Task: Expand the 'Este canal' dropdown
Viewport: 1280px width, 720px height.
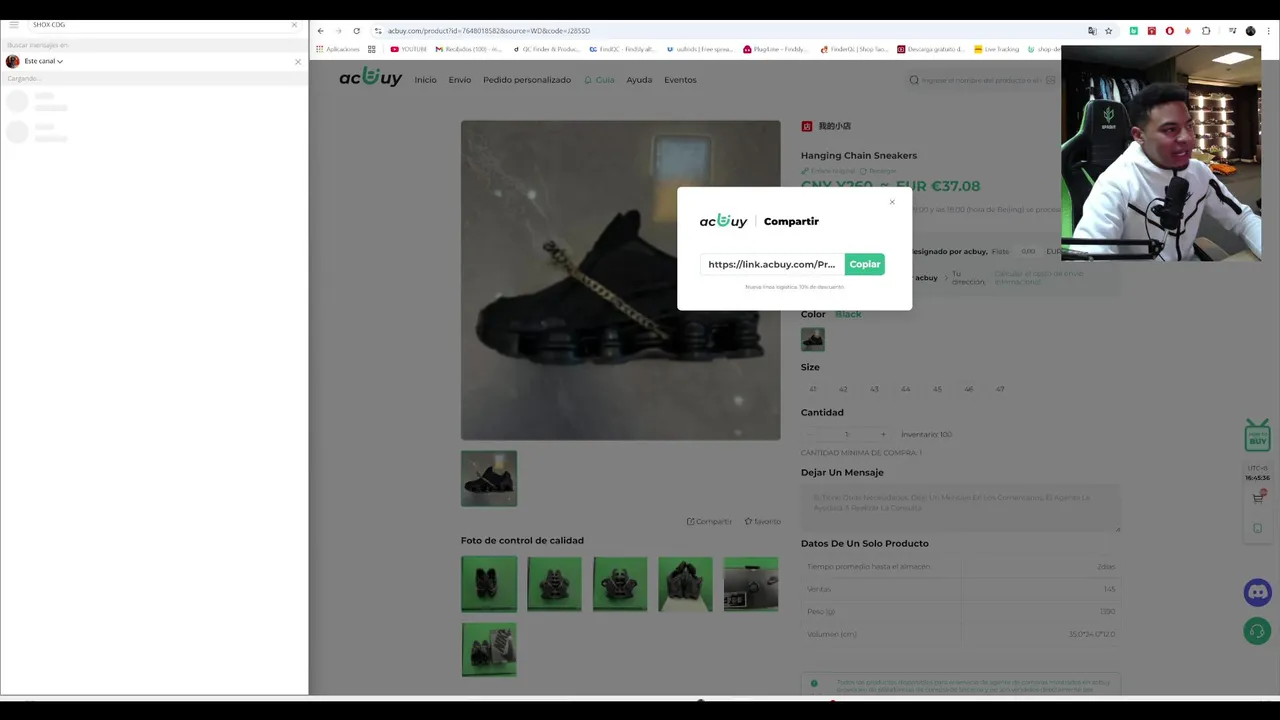Action: click(44, 61)
